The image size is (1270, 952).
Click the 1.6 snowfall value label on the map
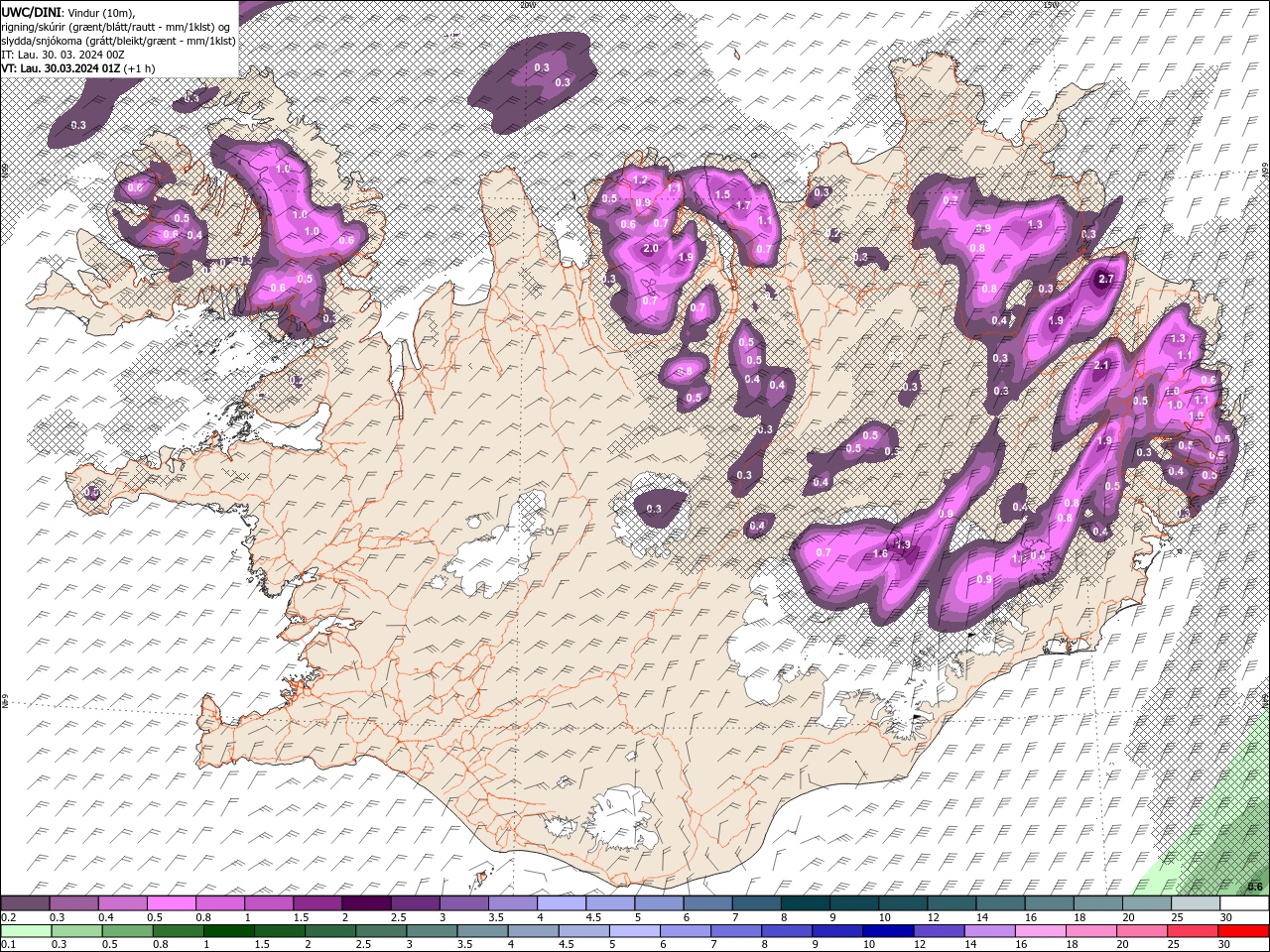879,554
